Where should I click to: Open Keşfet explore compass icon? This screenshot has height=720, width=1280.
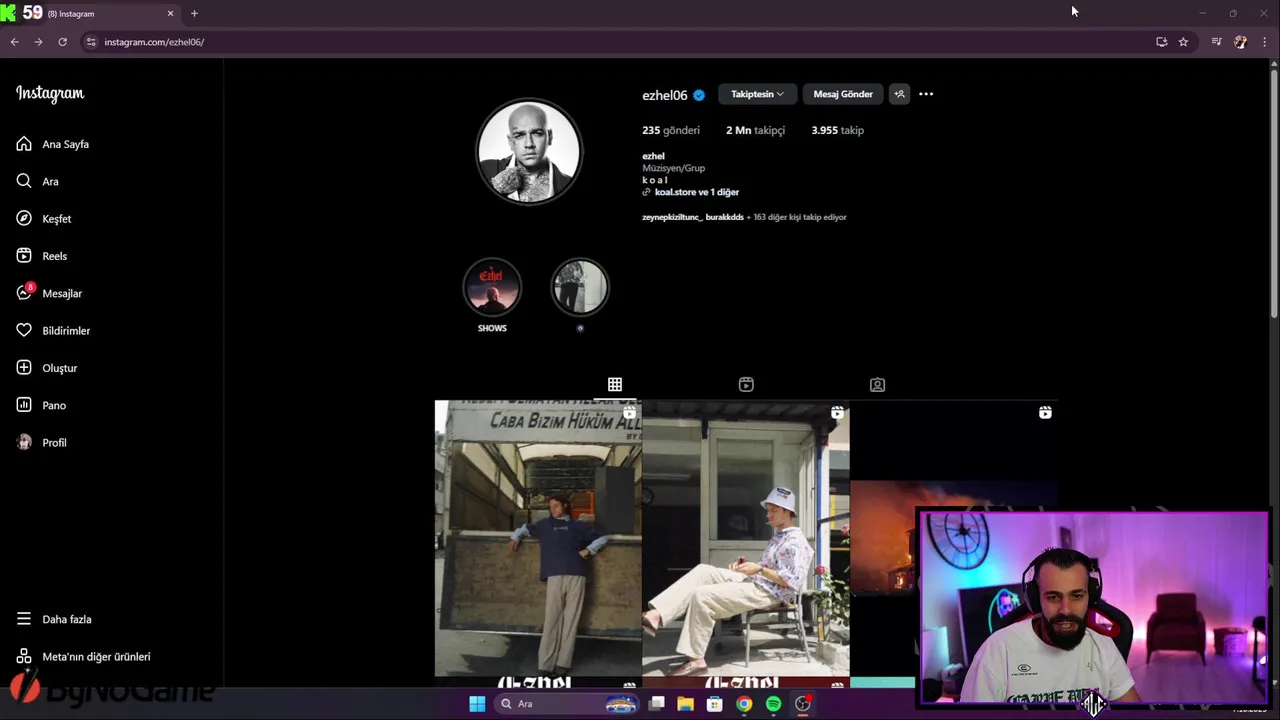coord(24,218)
